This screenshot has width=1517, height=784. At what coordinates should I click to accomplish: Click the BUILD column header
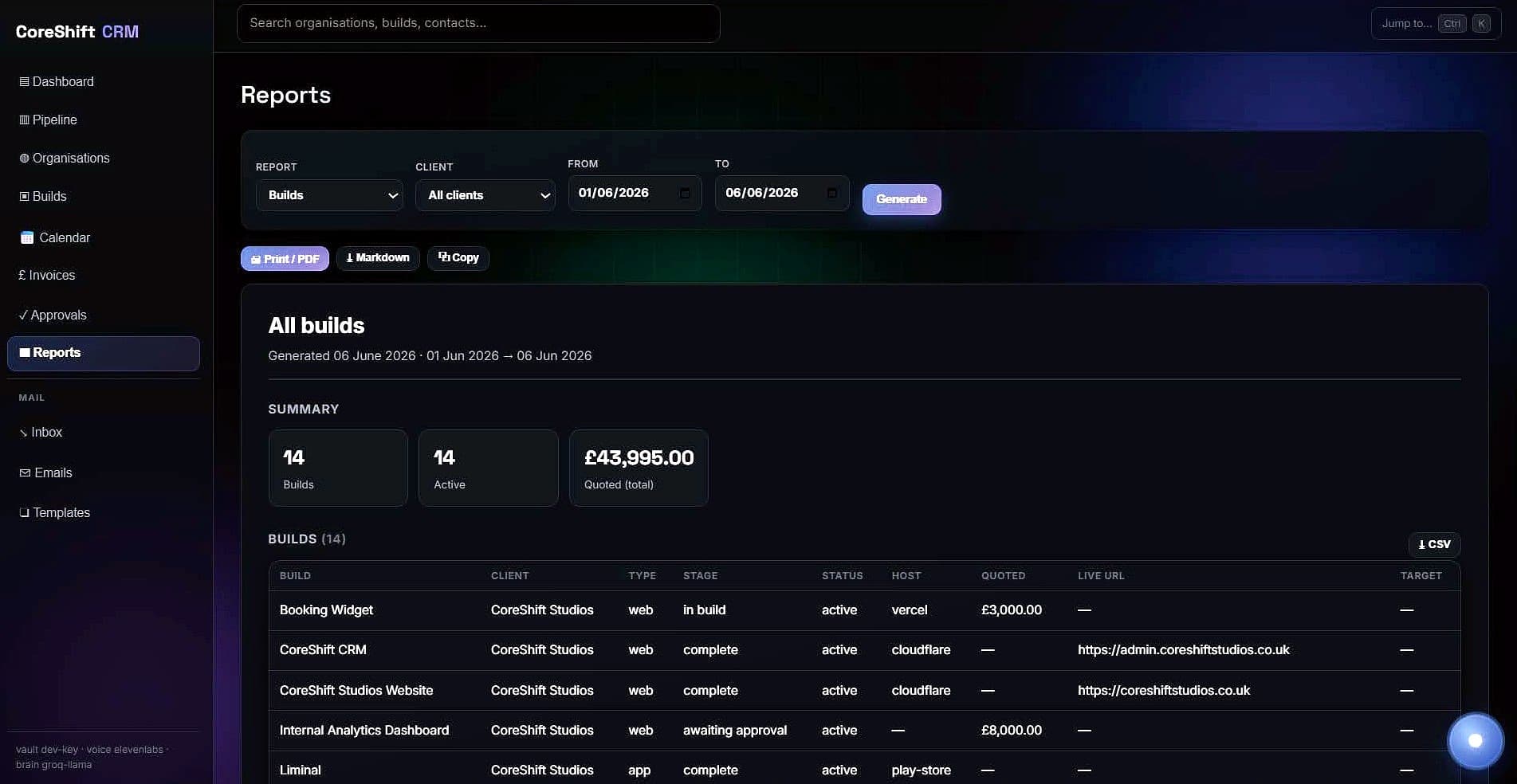pyautogui.click(x=295, y=576)
